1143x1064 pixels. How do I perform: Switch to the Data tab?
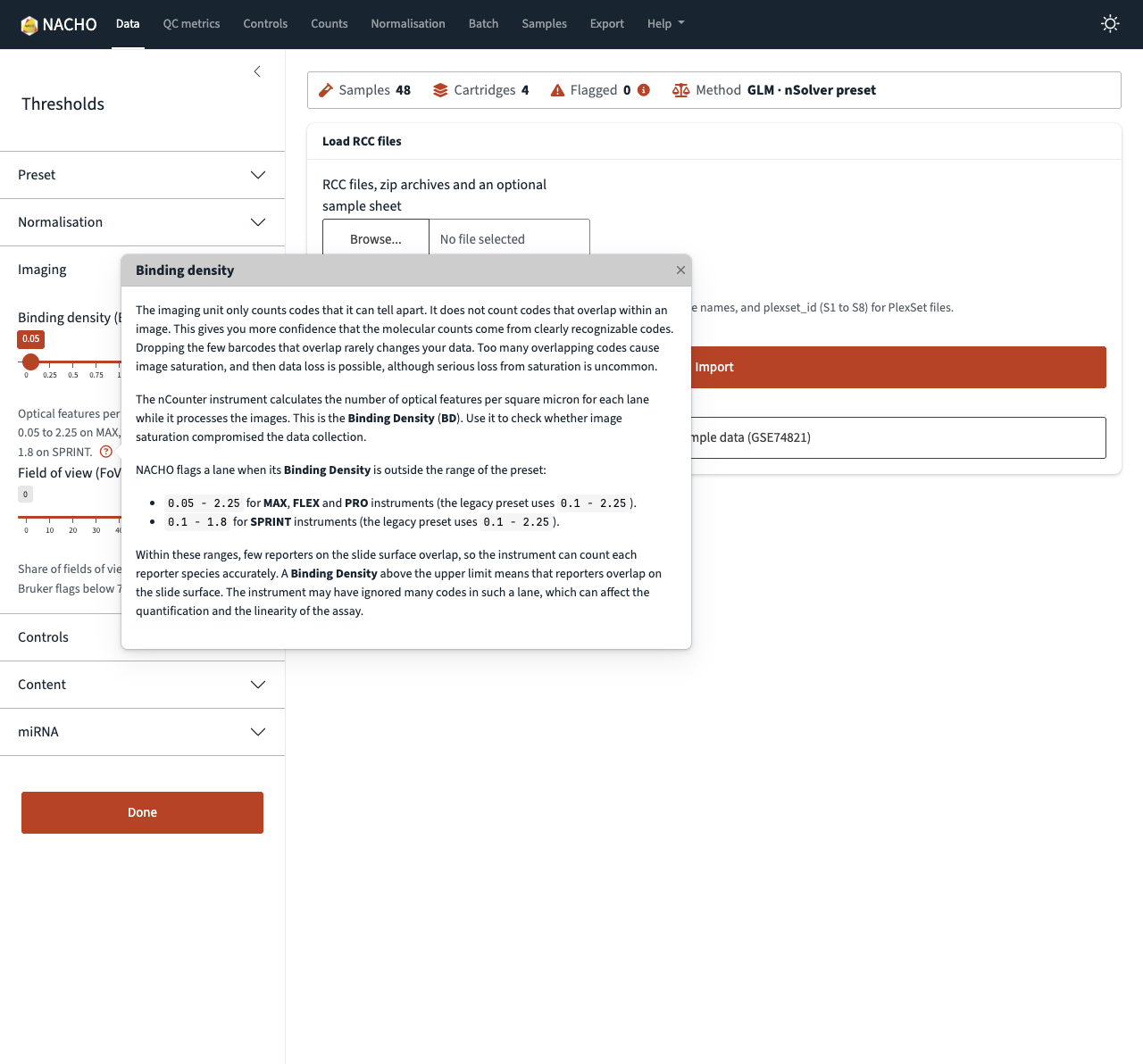pos(128,24)
